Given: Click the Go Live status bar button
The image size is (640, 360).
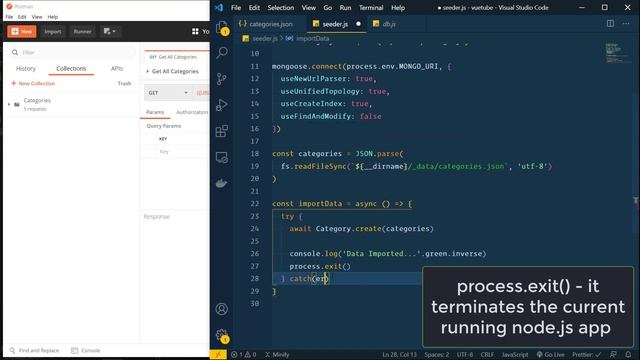Looking at the screenshot, I should point(550,355).
